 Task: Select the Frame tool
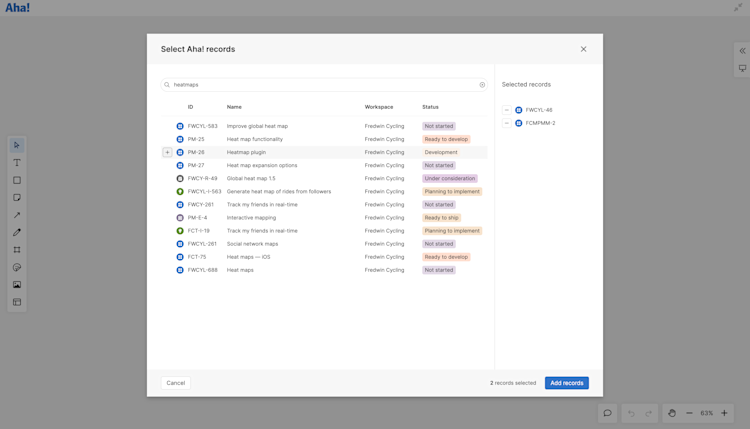[17, 250]
